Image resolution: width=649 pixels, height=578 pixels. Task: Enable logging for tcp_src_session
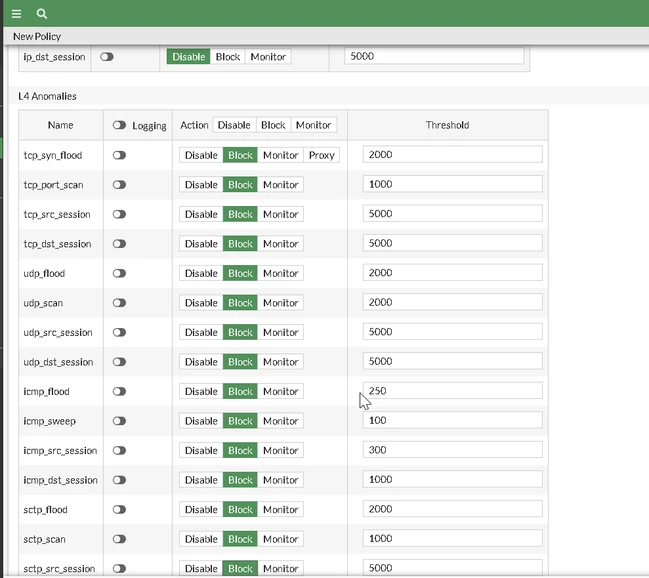coord(119,214)
